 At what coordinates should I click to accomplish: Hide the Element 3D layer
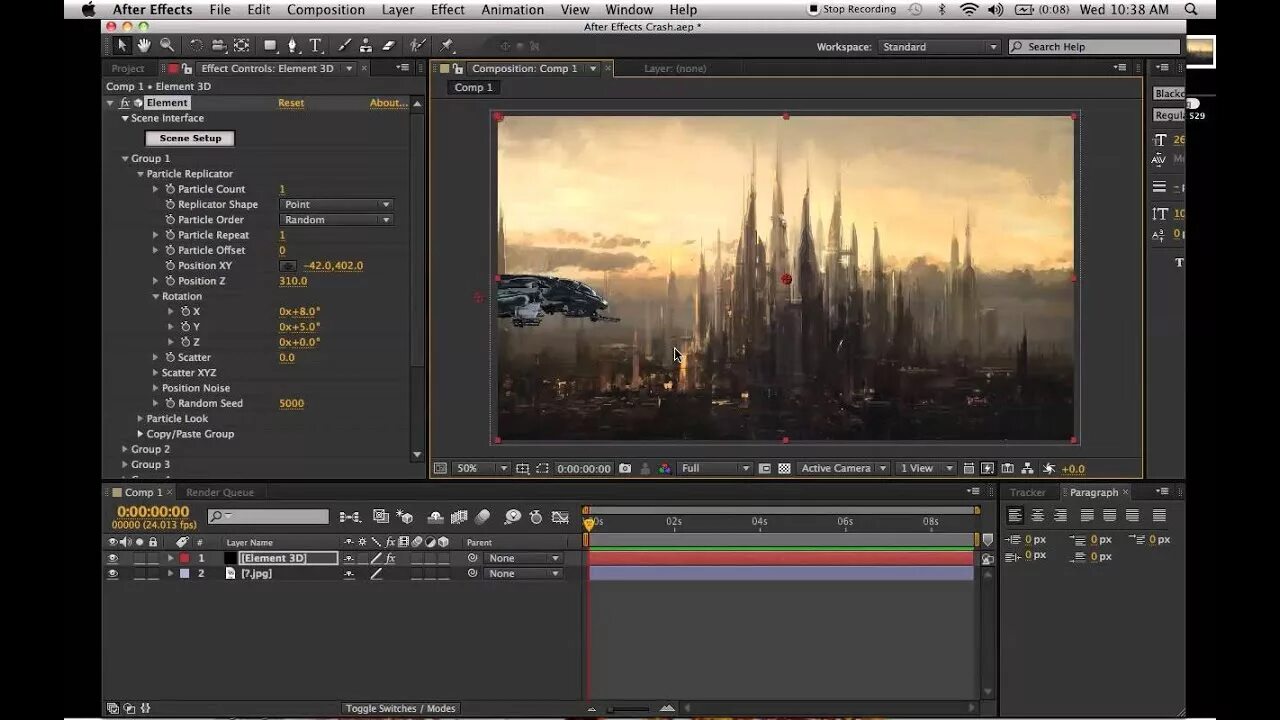pos(112,558)
